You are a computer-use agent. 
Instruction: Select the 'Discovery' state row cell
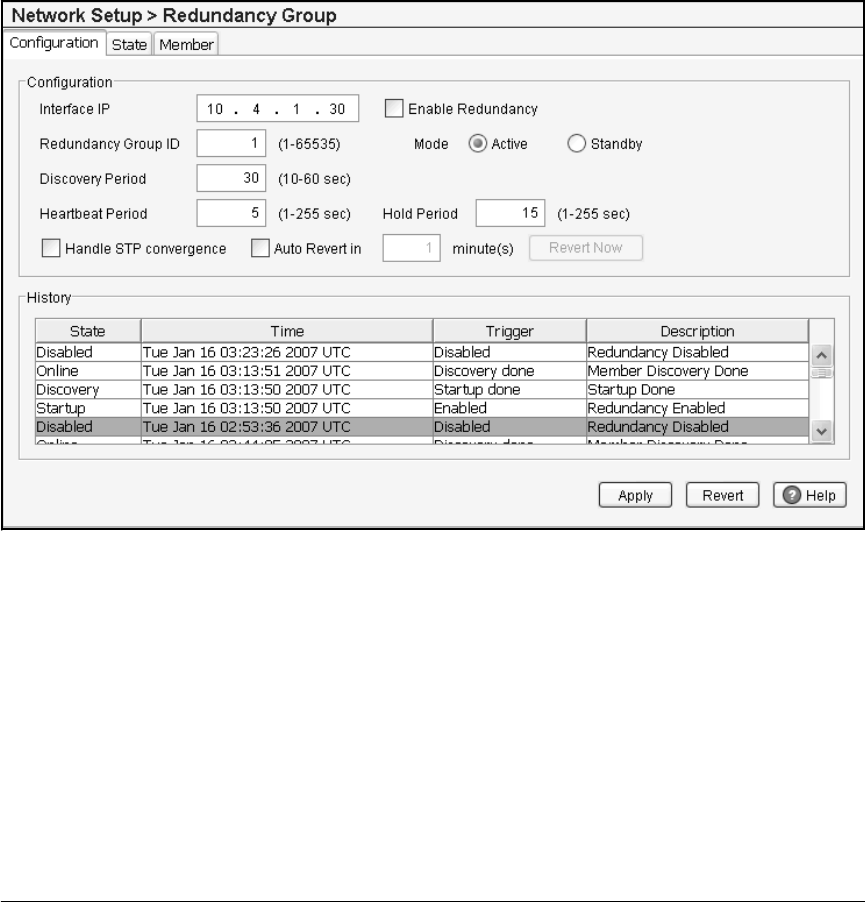point(88,389)
